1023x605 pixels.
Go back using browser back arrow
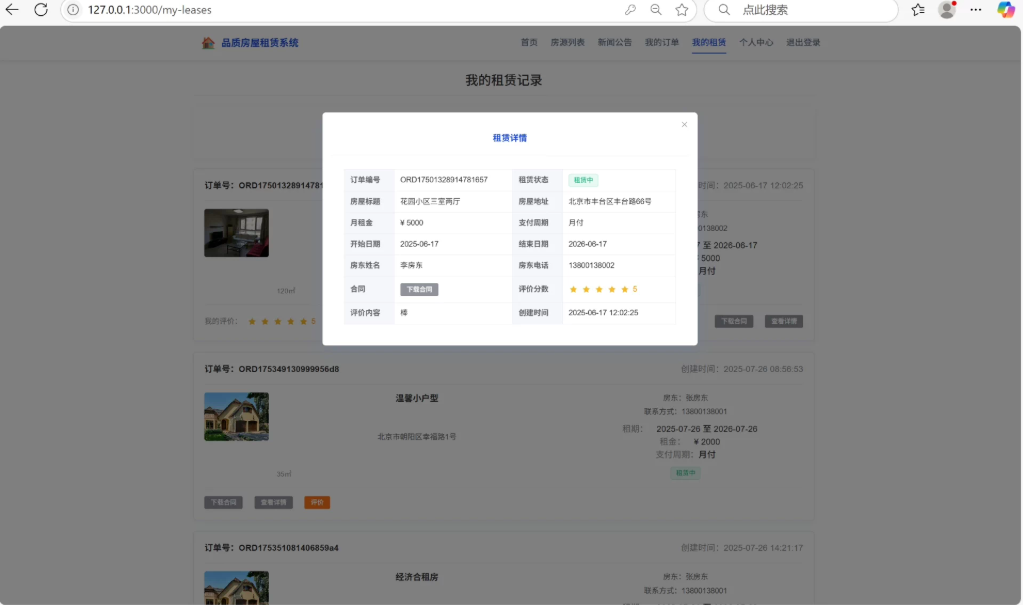[x=12, y=10]
